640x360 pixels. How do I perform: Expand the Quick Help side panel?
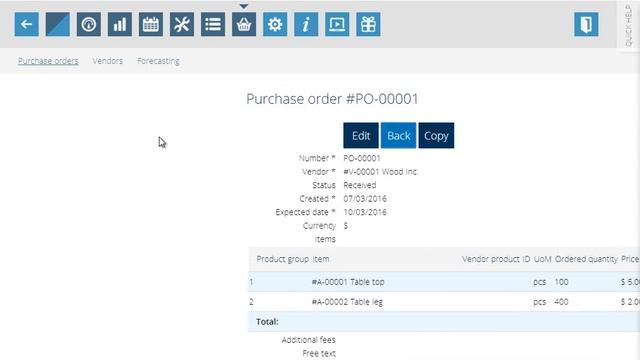pyautogui.click(x=629, y=25)
